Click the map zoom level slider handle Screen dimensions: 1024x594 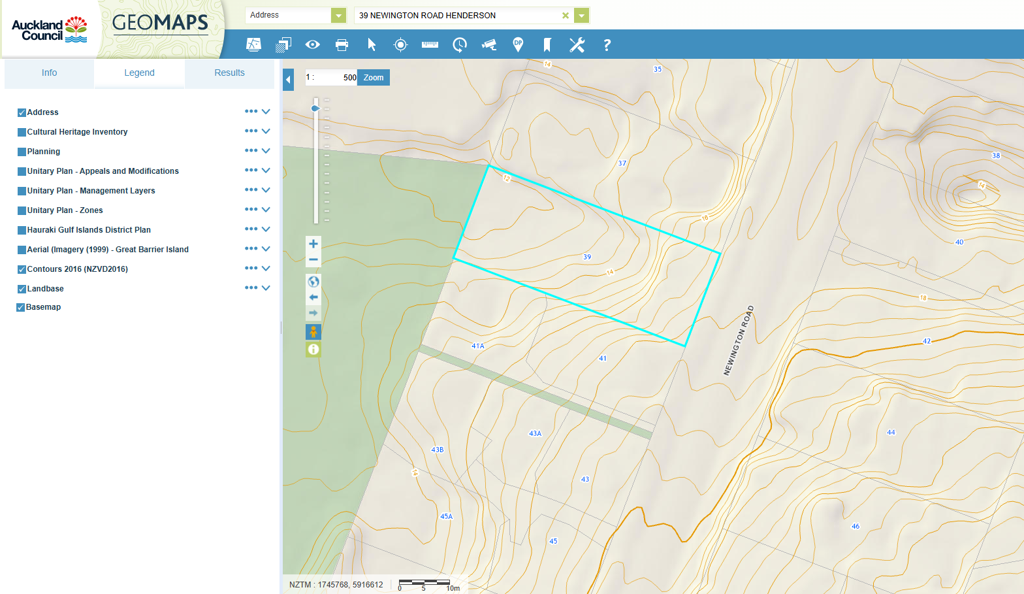[x=316, y=108]
